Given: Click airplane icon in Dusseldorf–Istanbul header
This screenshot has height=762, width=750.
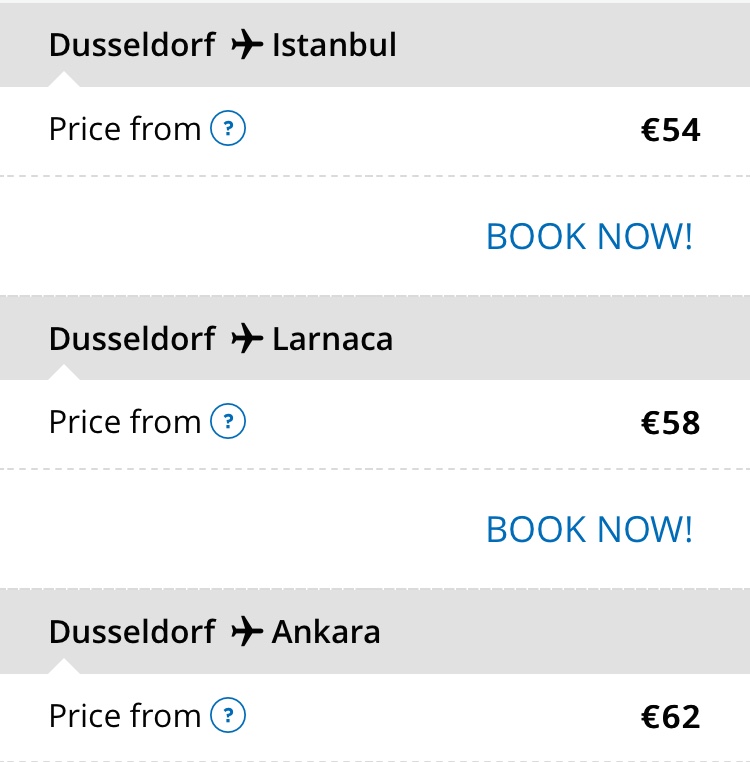Looking at the screenshot, I should pos(245,45).
